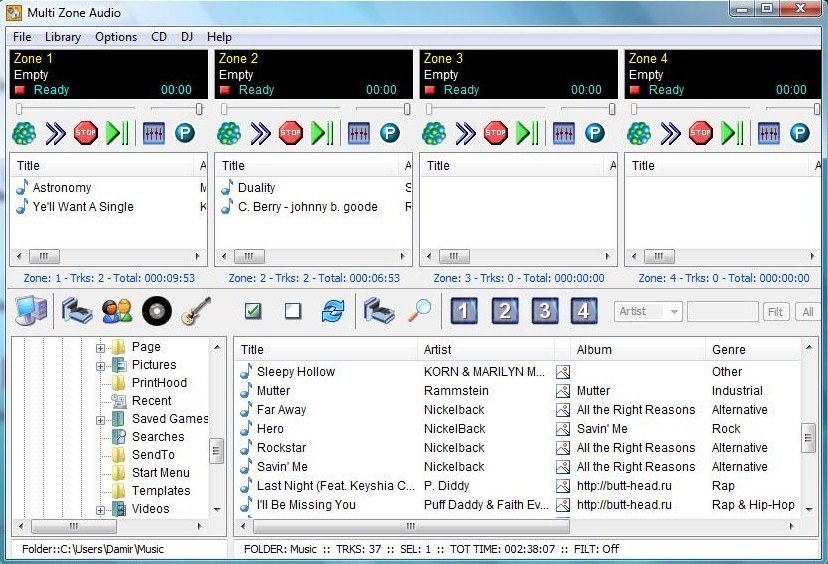Sort library by Album column header
The width and height of the screenshot is (828, 564).
637,350
